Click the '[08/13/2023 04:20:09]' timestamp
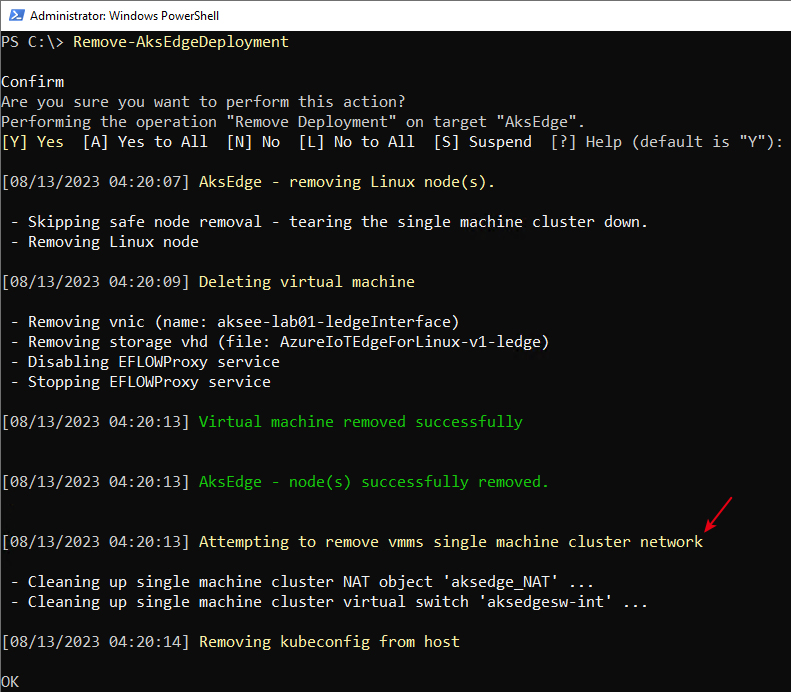 [96, 282]
